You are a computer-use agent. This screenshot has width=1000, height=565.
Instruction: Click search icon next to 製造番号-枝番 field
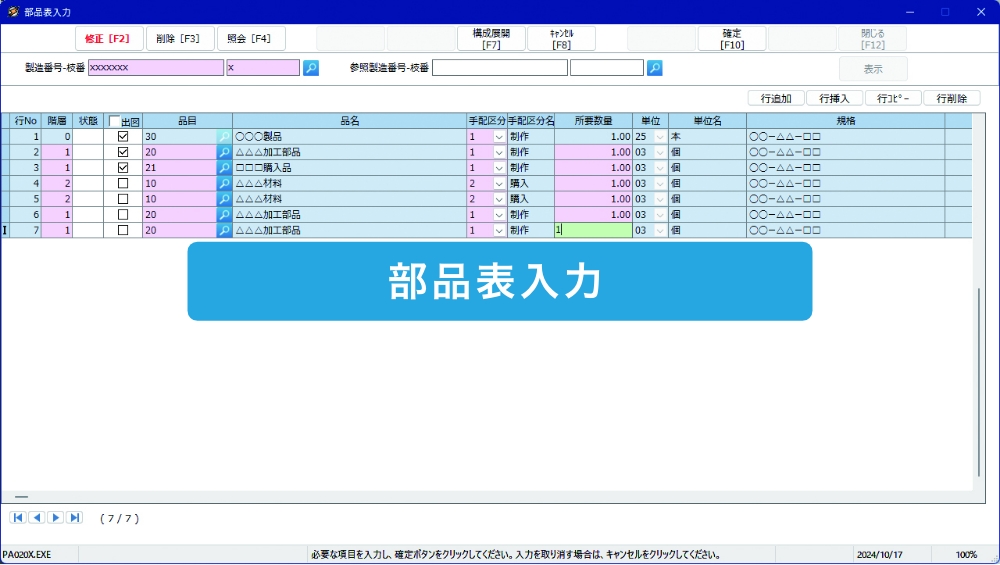[x=311, y=68]
